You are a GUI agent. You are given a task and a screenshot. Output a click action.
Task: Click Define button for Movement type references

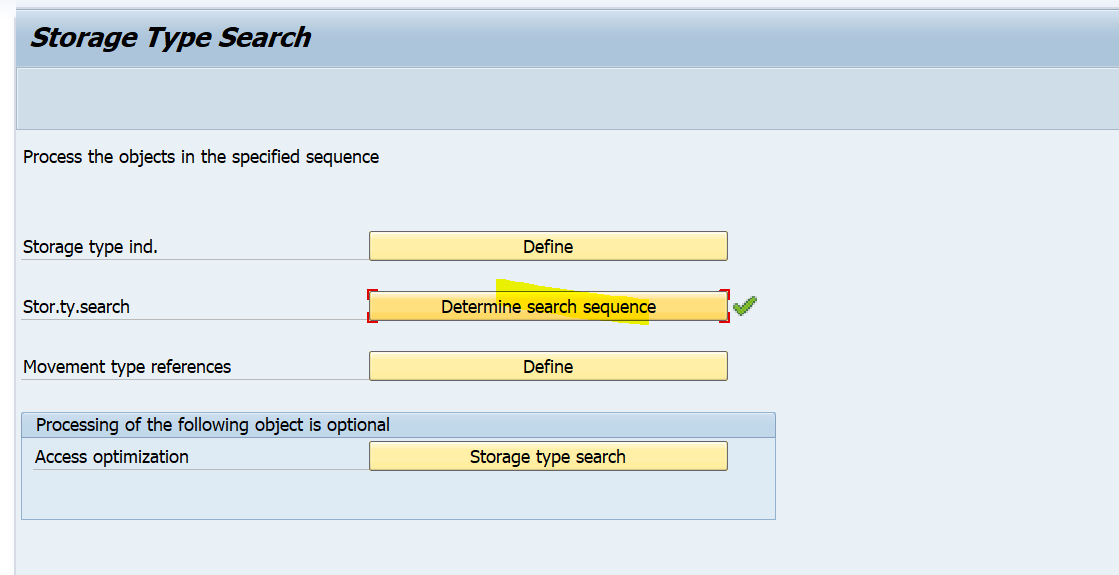click(x=548, y=366)
